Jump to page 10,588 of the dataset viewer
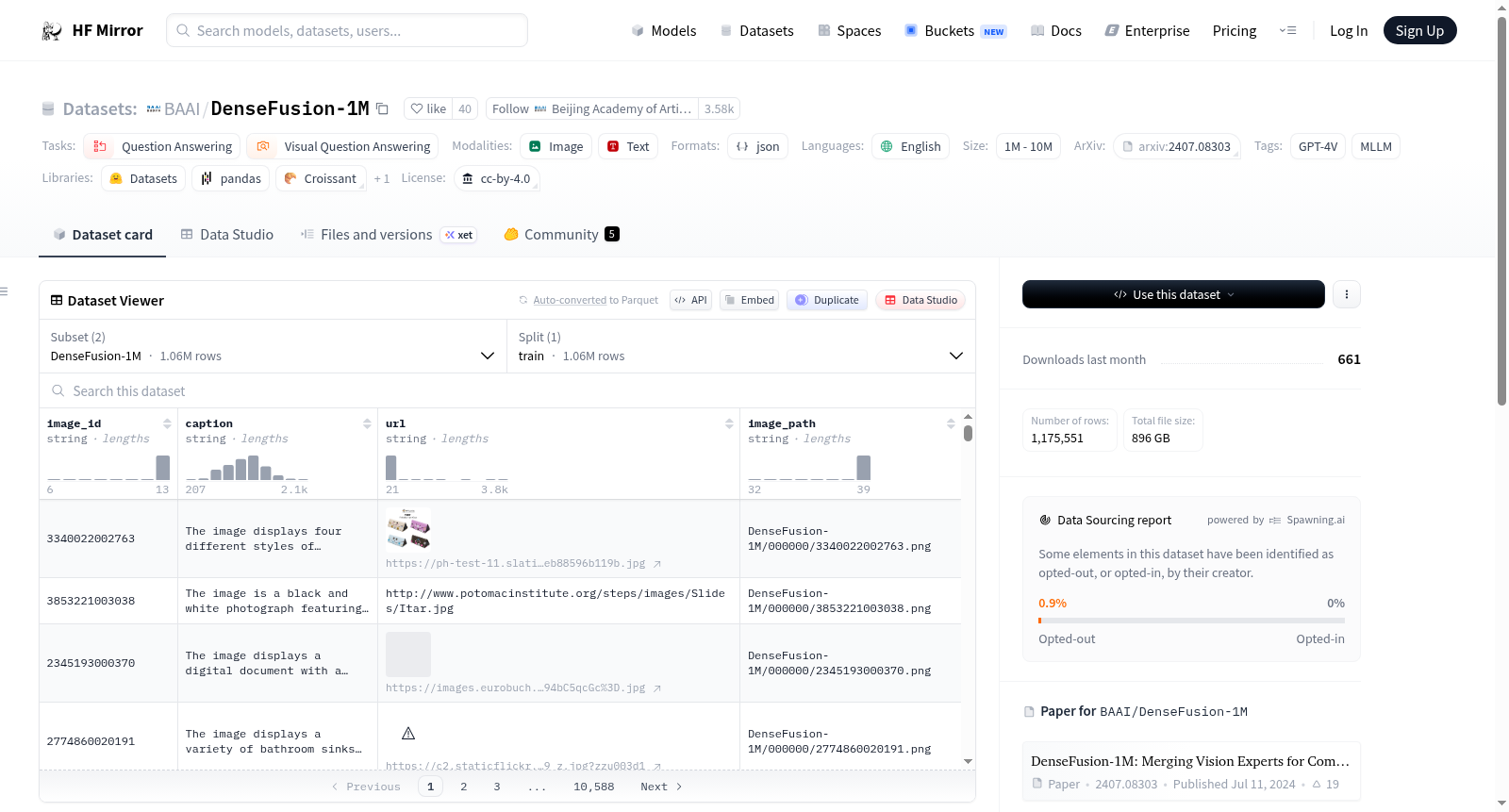The image size is (1509, 812). [594, 787]
